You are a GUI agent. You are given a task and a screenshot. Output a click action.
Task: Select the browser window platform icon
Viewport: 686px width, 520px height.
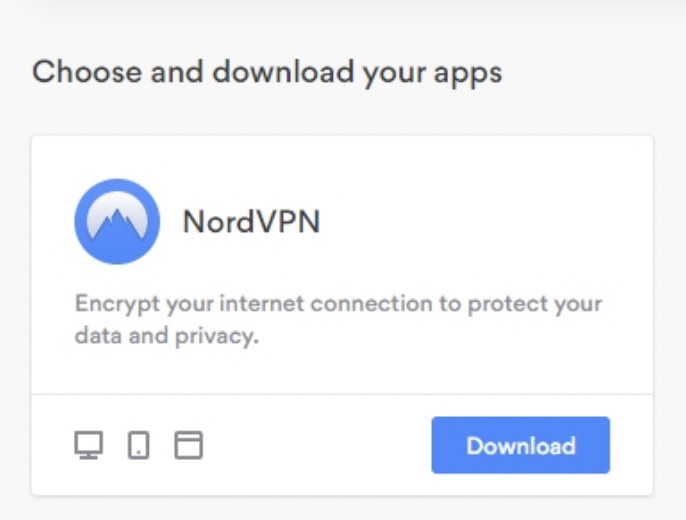click(189, 445)
